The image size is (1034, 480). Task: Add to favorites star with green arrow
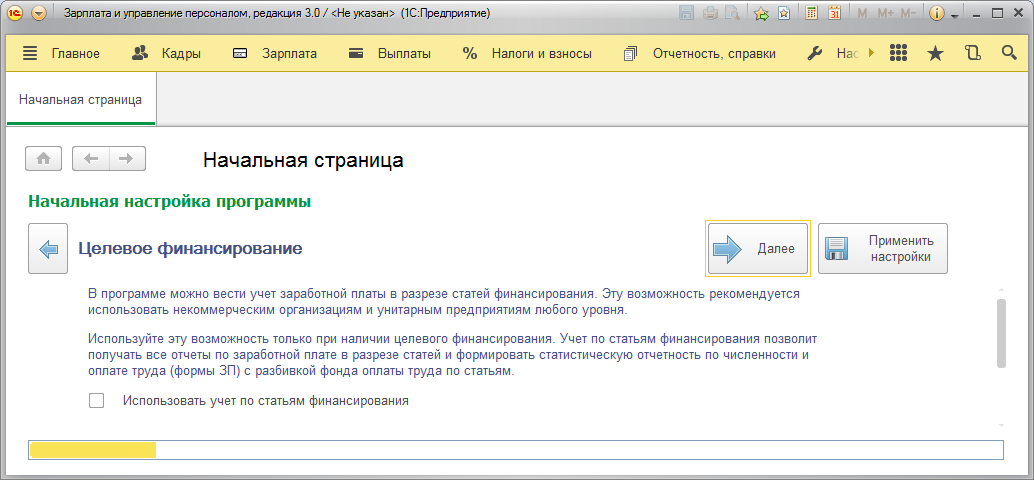[x=762, y=13]
